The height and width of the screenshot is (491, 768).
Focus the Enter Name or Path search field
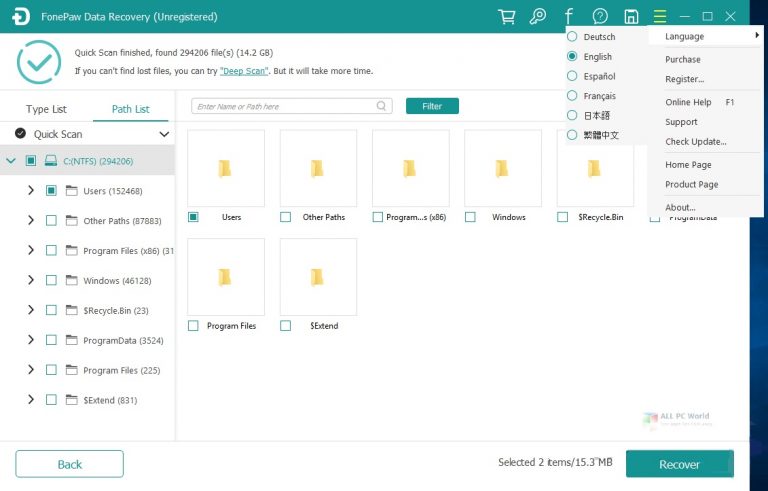(291, 106)
